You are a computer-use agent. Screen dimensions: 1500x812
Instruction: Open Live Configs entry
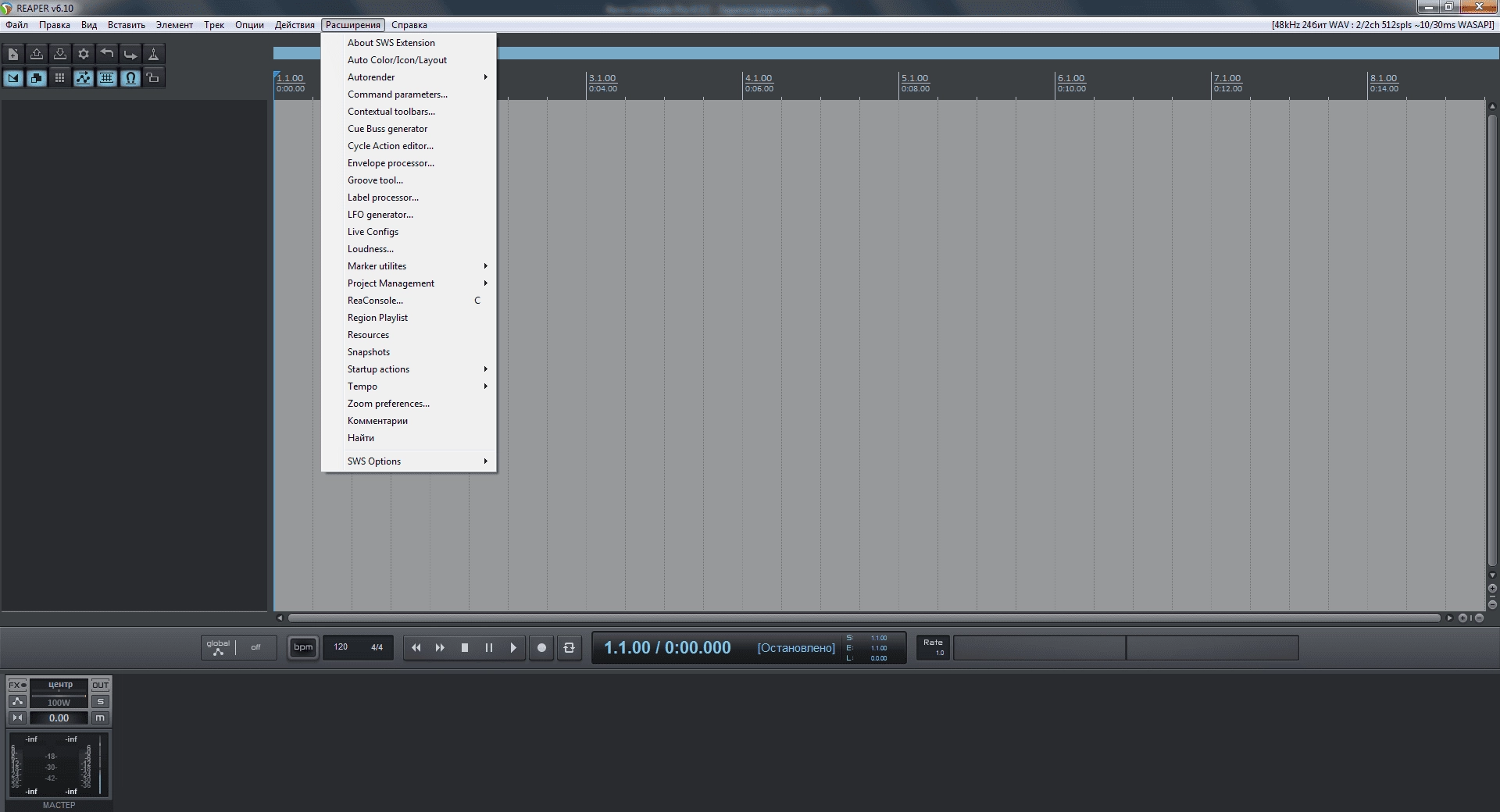click(409, 232)
